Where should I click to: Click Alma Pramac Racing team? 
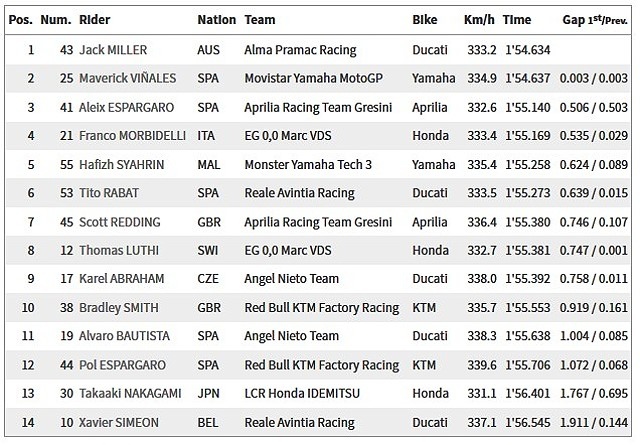pos(301,49)
